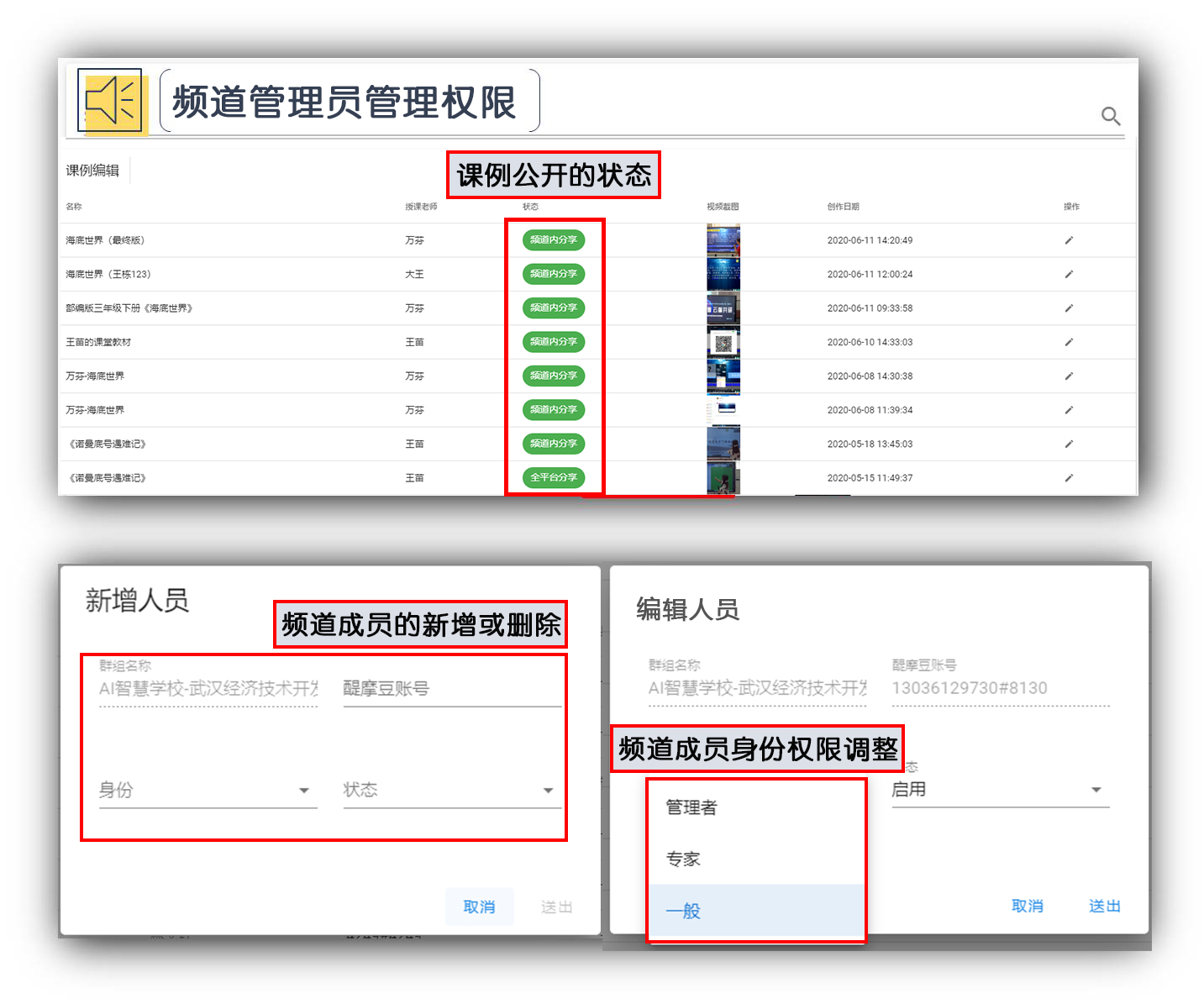Click 取消 in the 新增人员 dialog
This screenshot has height=1004, width=1204.
[x=479, y=907]
